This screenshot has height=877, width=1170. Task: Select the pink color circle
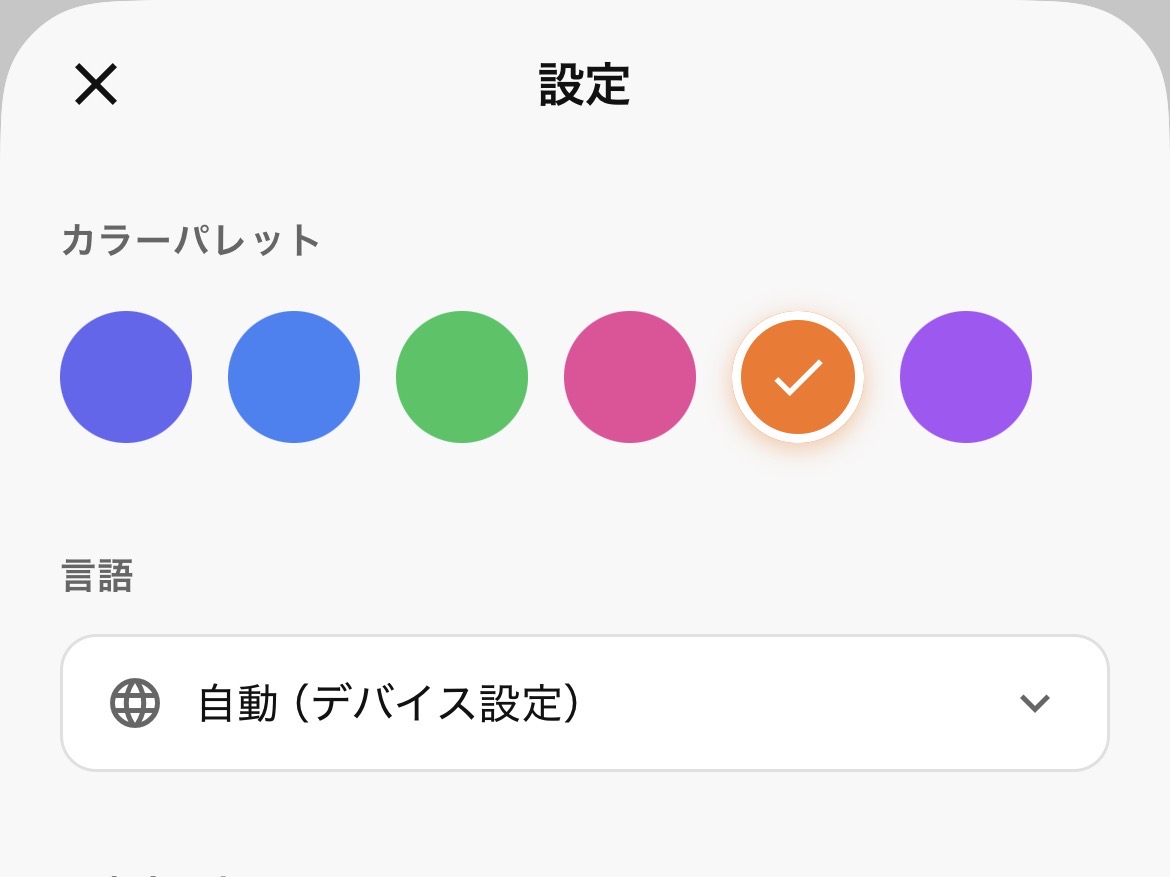[x=630, y=377]
